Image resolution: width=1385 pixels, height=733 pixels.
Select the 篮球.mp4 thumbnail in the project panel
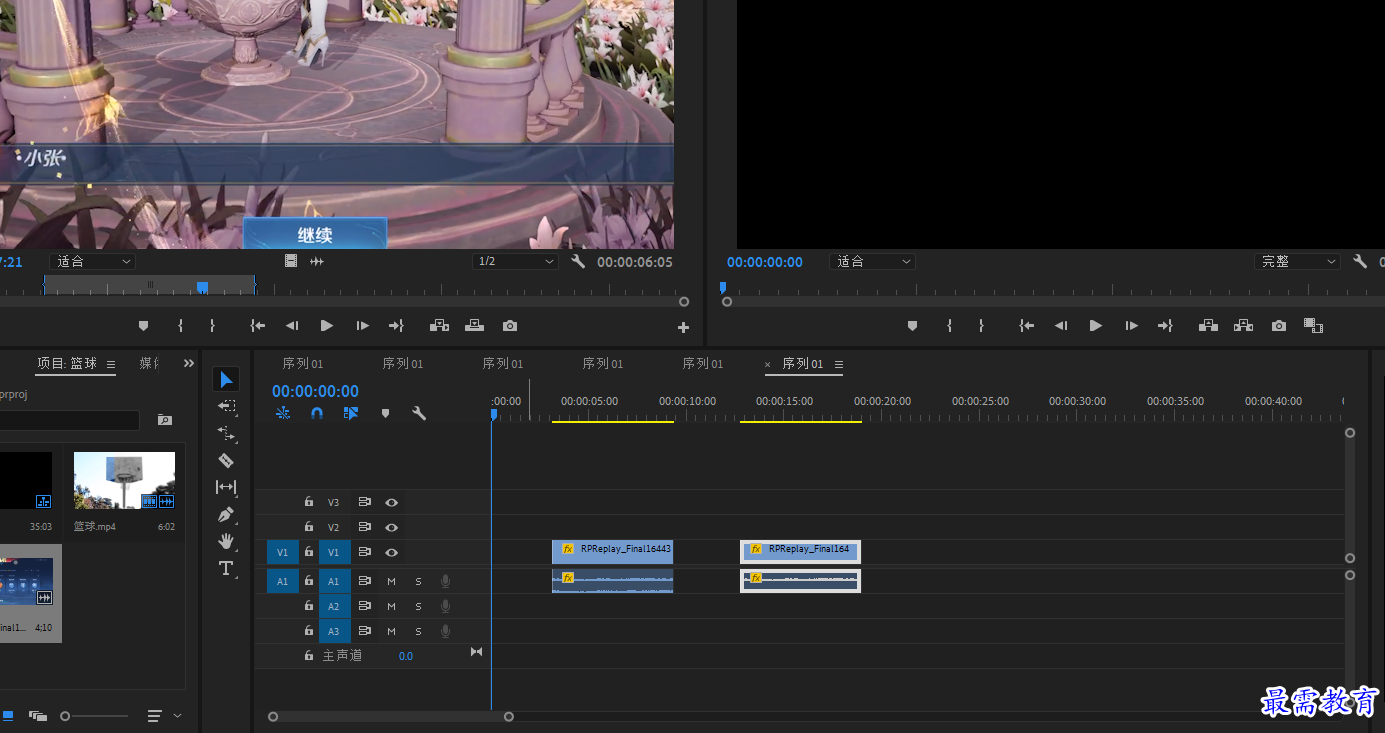coord(124,480)
